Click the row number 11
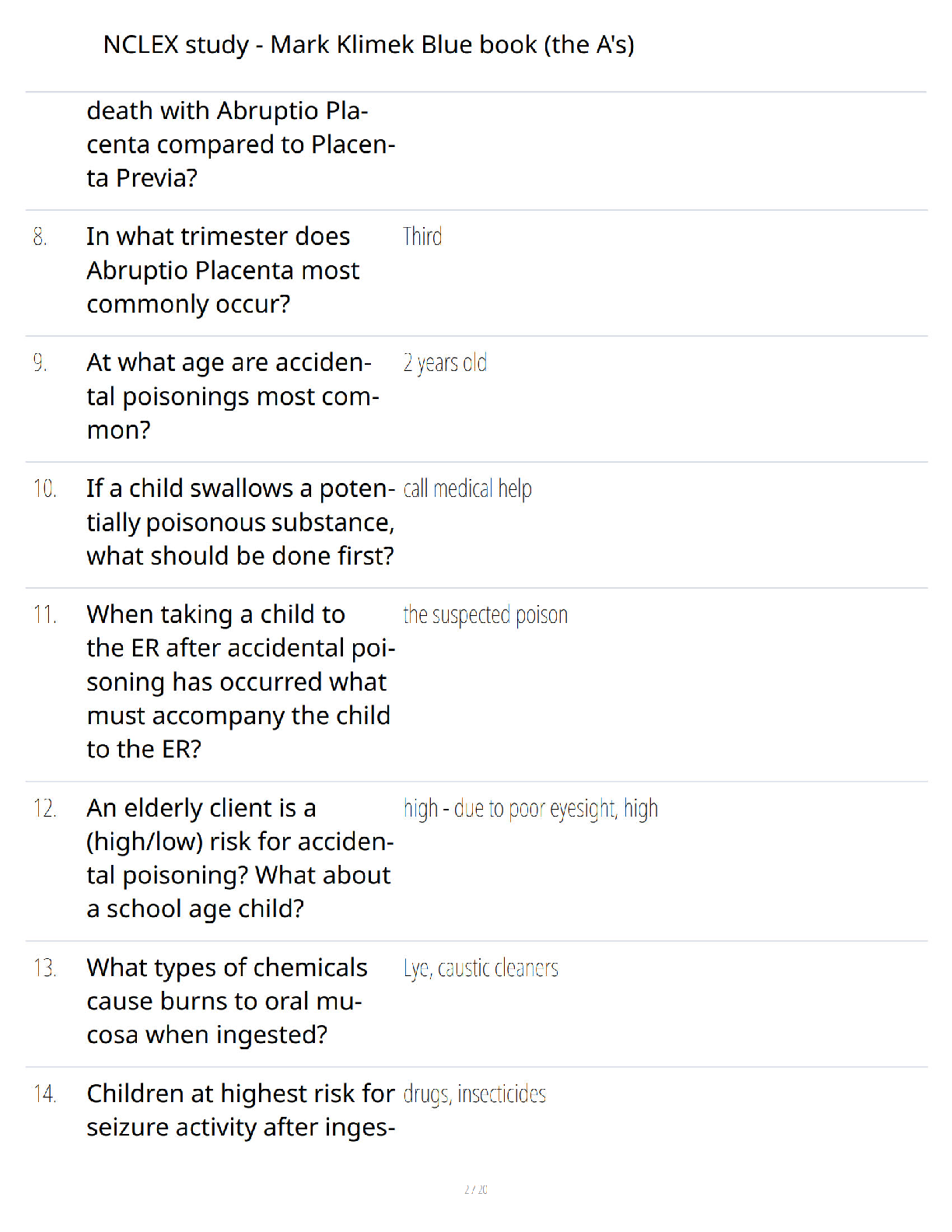Image resolution: width=952 pixels, height=1232 pixels. point(44,614)
